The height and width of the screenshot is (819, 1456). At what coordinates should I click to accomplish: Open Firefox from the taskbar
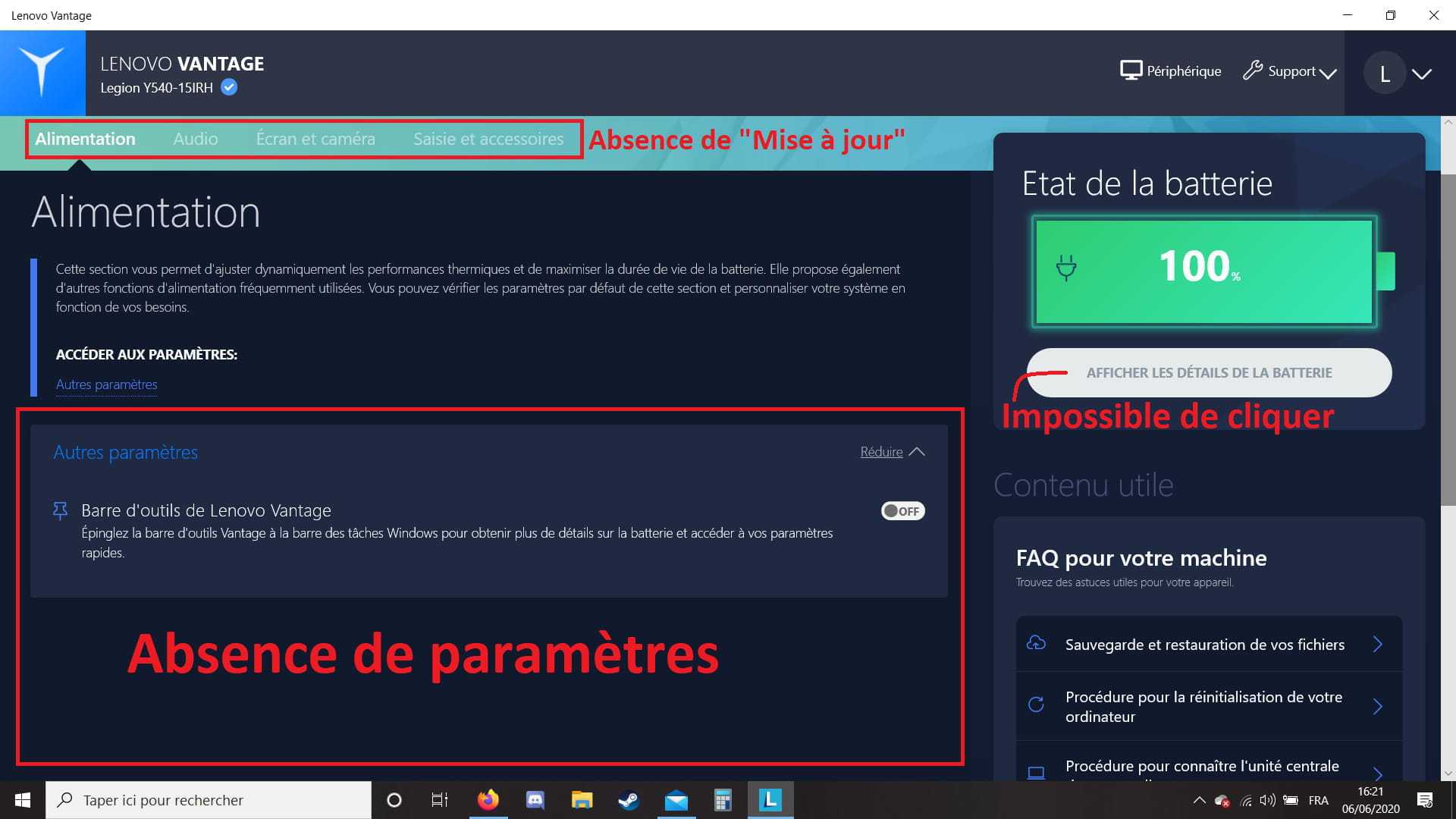coord(488,800)
